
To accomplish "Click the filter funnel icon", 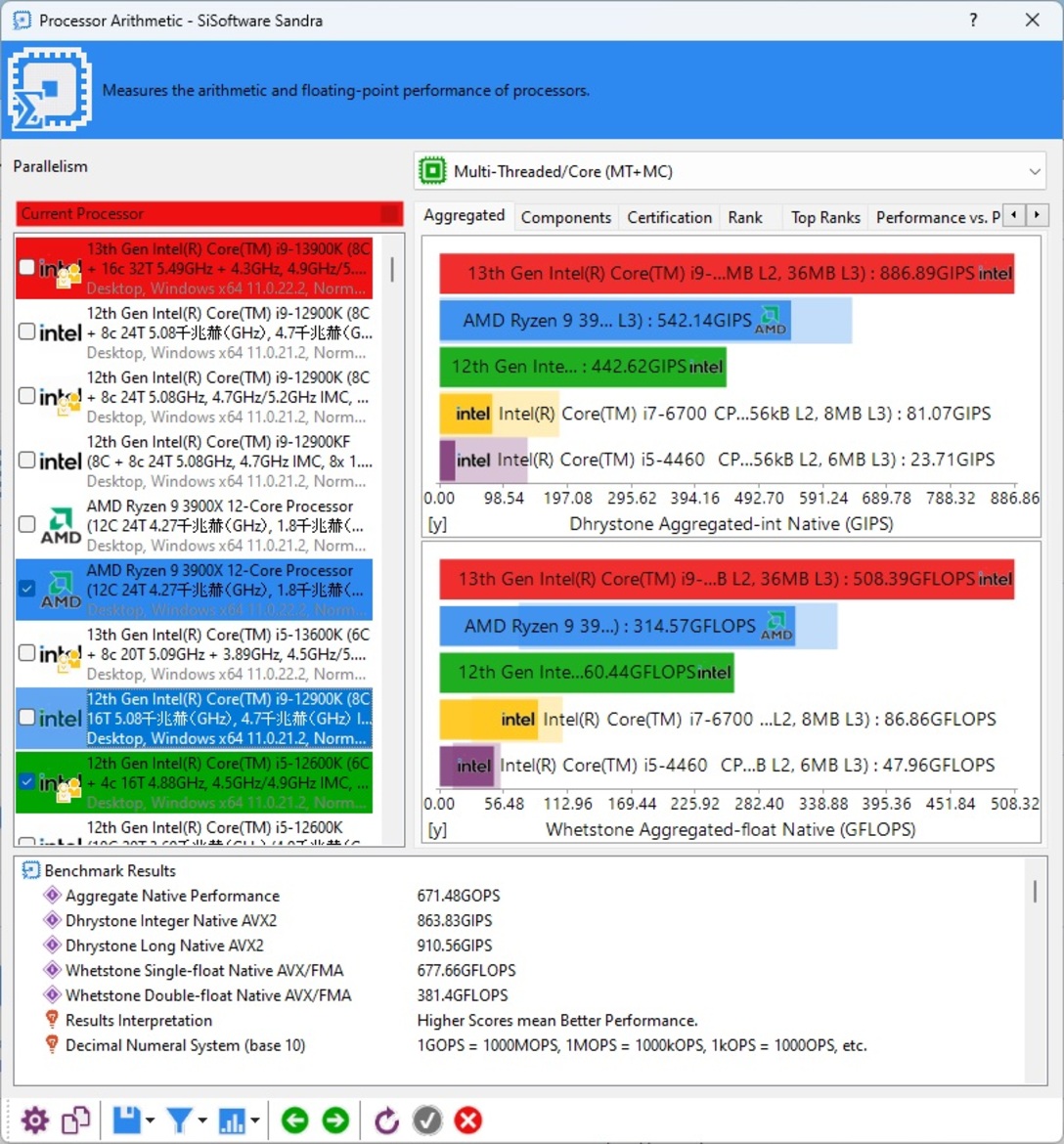I will pyautogui.click(x=180, y=1120).
